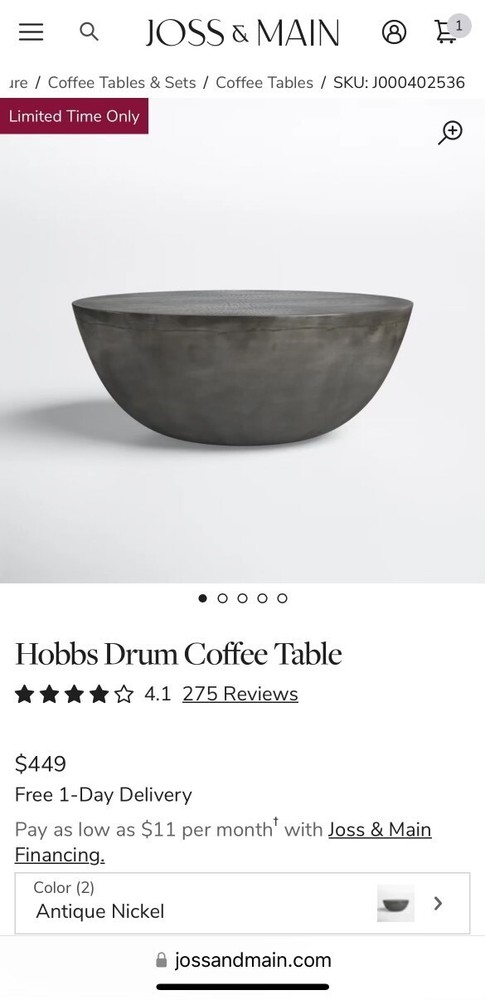Click the five-star rating icons
This screenshot has width=485, height=1000.
click(75, 694)
